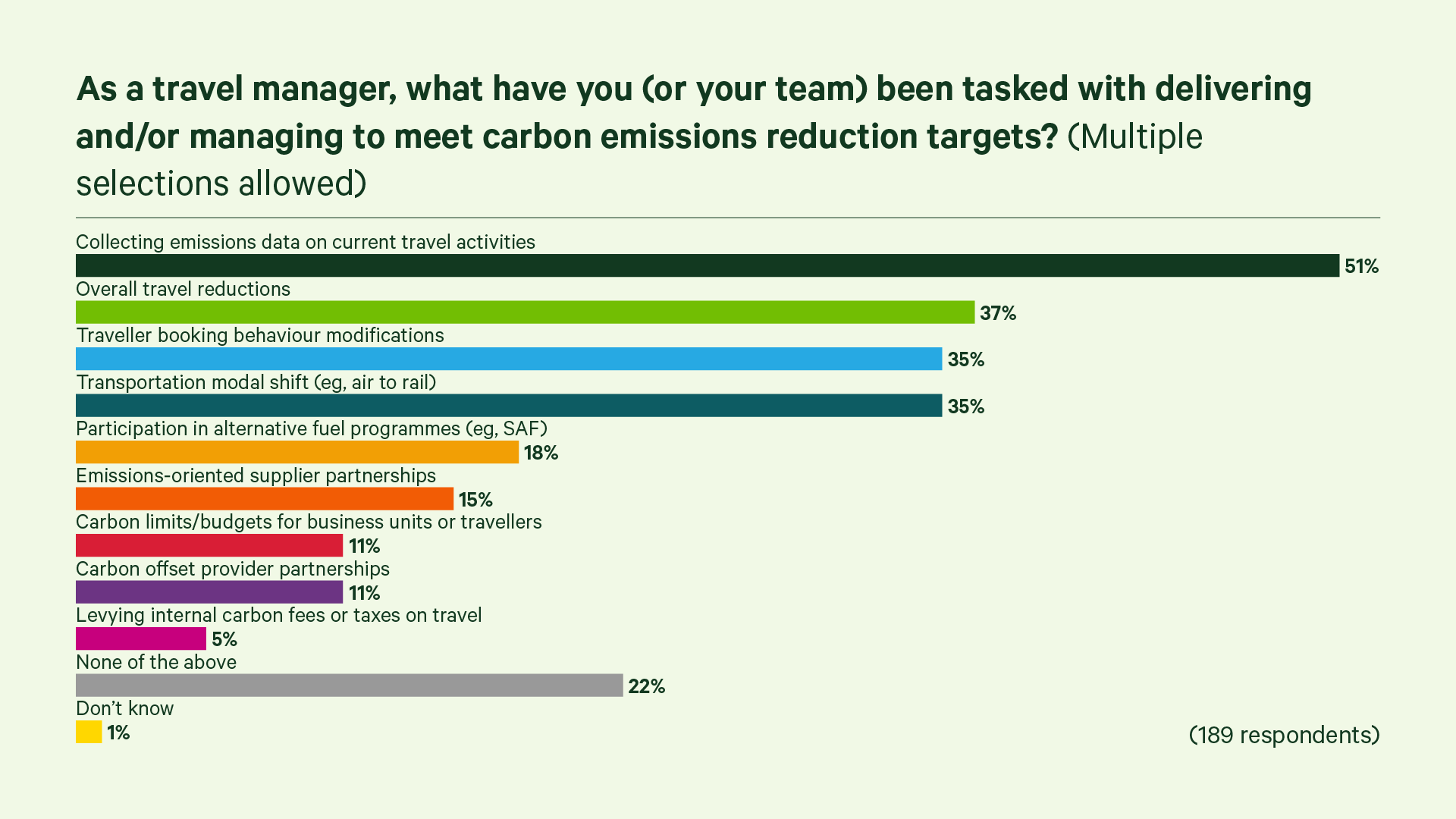The image size is (1456, 819).
Task: Click the grey None of the above bar
Action: (x=349, y=686)
